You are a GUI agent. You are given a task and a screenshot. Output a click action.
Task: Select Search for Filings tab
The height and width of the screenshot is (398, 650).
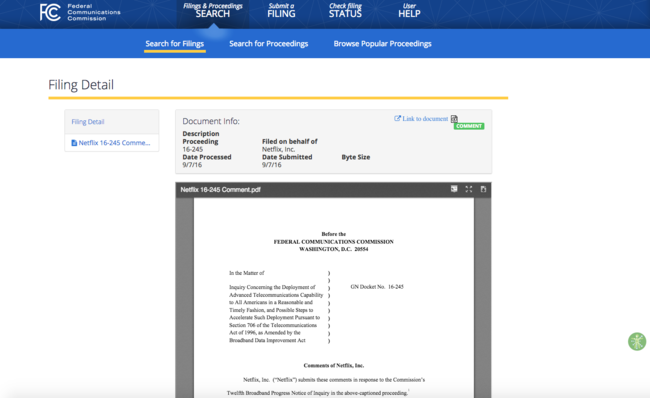point(175,44)
